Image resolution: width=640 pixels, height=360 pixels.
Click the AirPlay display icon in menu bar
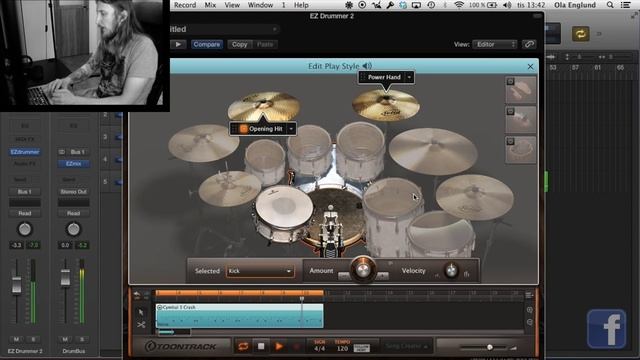click(416, 5)
